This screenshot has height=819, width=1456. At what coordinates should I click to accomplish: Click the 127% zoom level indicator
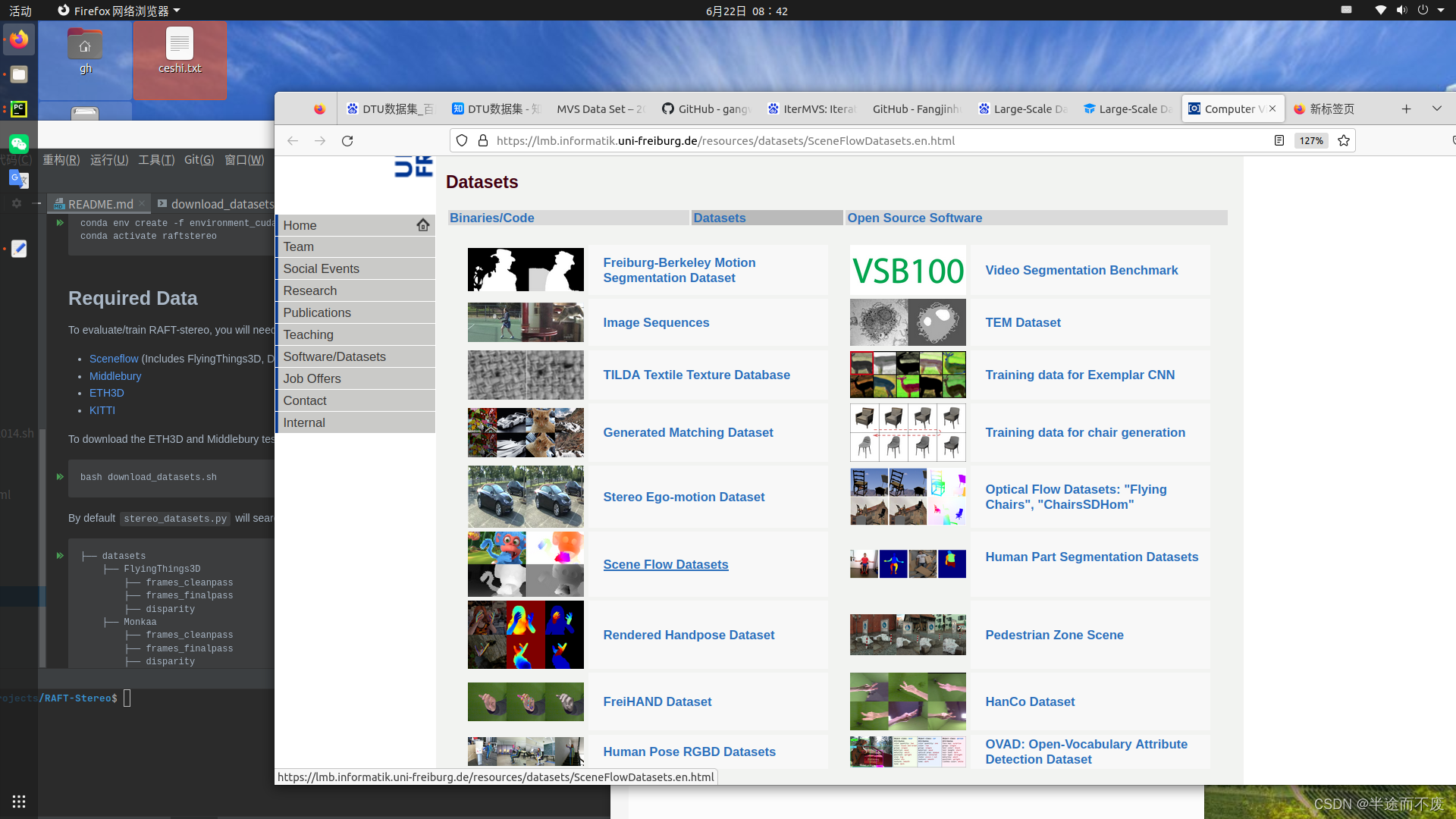pos(1310,141)
